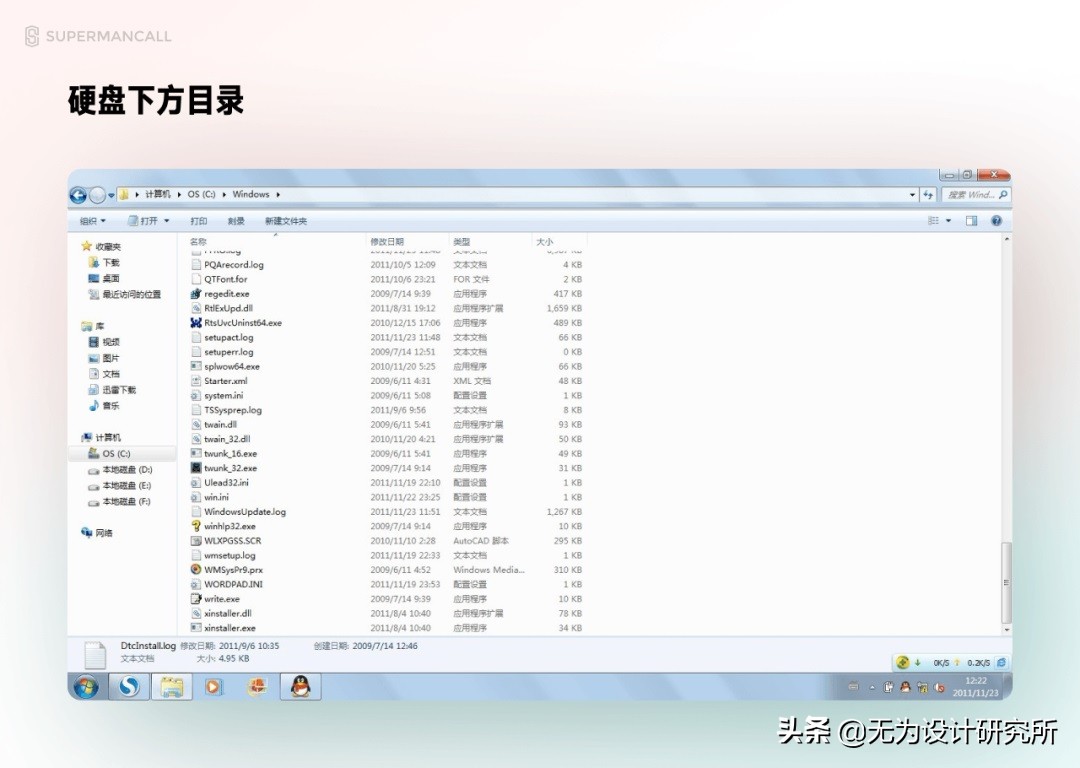Image resolution: width=1080 pixels, height=768 pixels.
Task: Click the 刻录 (Burn) toolbar item
Action: (237, 221)
